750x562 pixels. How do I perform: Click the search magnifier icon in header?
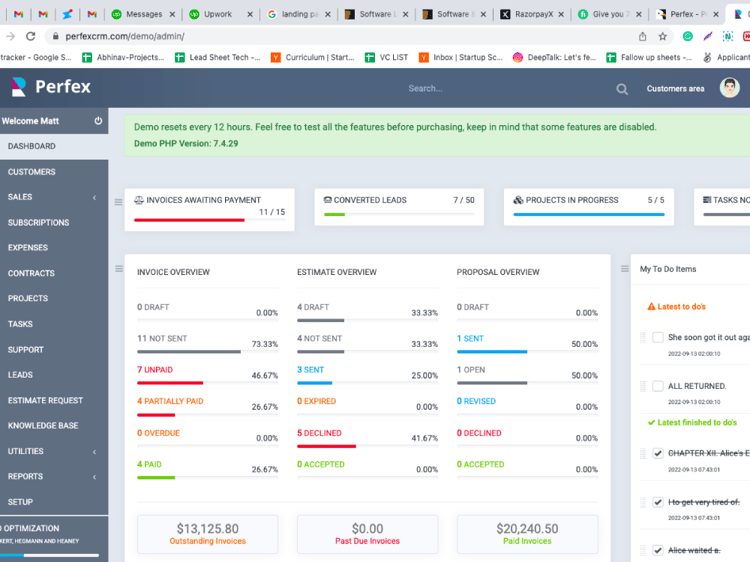pyautogui.click(x=622, y=89)
